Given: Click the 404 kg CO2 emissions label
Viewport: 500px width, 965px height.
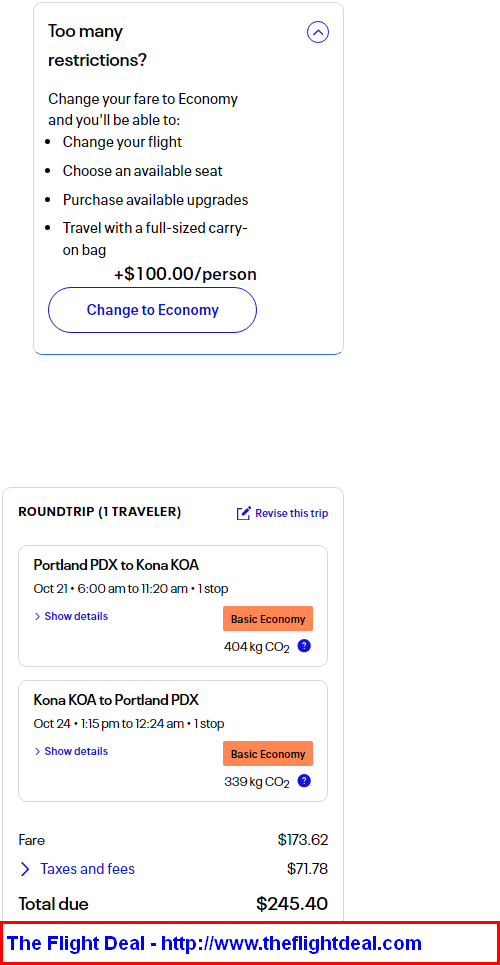Looking at the screenshot, I should point(257,647).
